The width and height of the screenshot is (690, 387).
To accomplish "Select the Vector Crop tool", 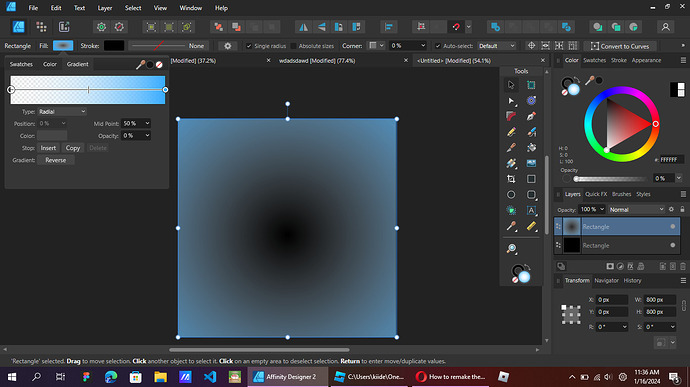I will click(x=511, y=179).
